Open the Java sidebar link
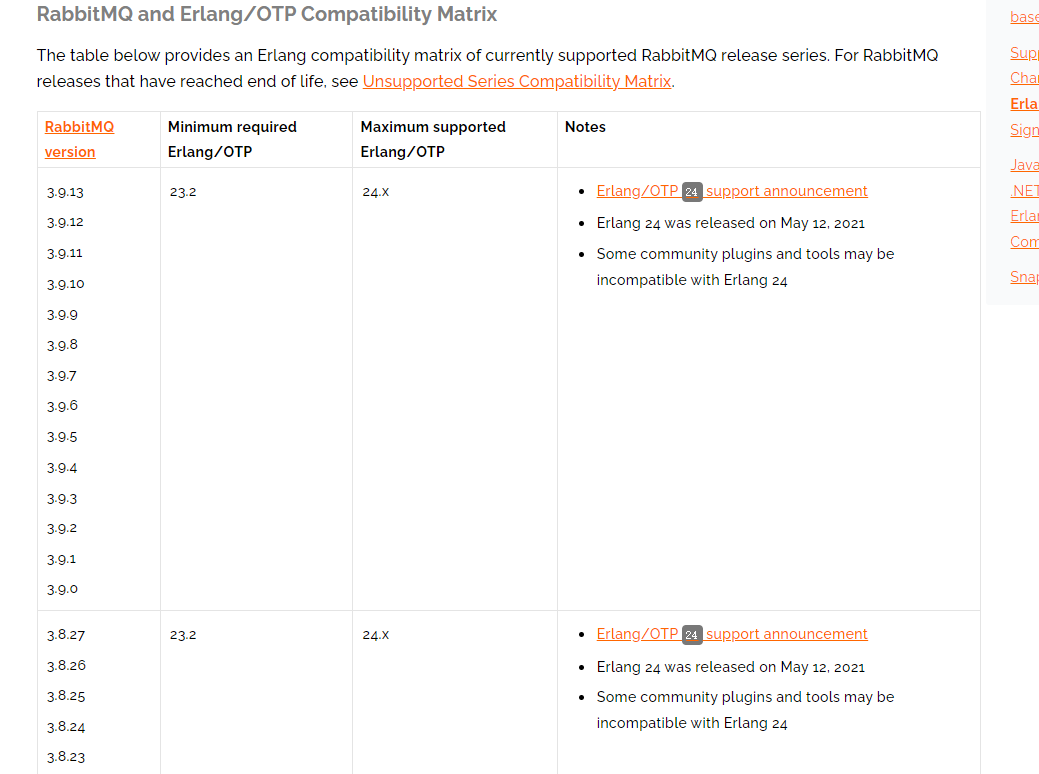This screenshot has width=1039, height=774. click(x=1024, y=164)
